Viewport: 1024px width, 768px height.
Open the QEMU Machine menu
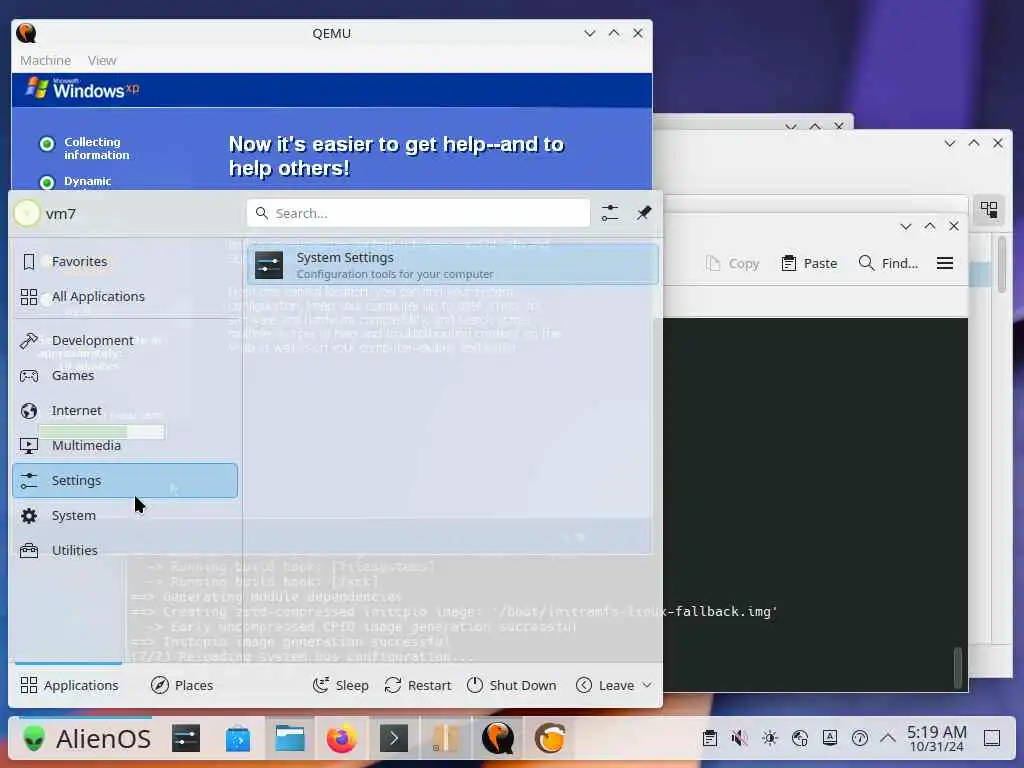pos(45,60)
